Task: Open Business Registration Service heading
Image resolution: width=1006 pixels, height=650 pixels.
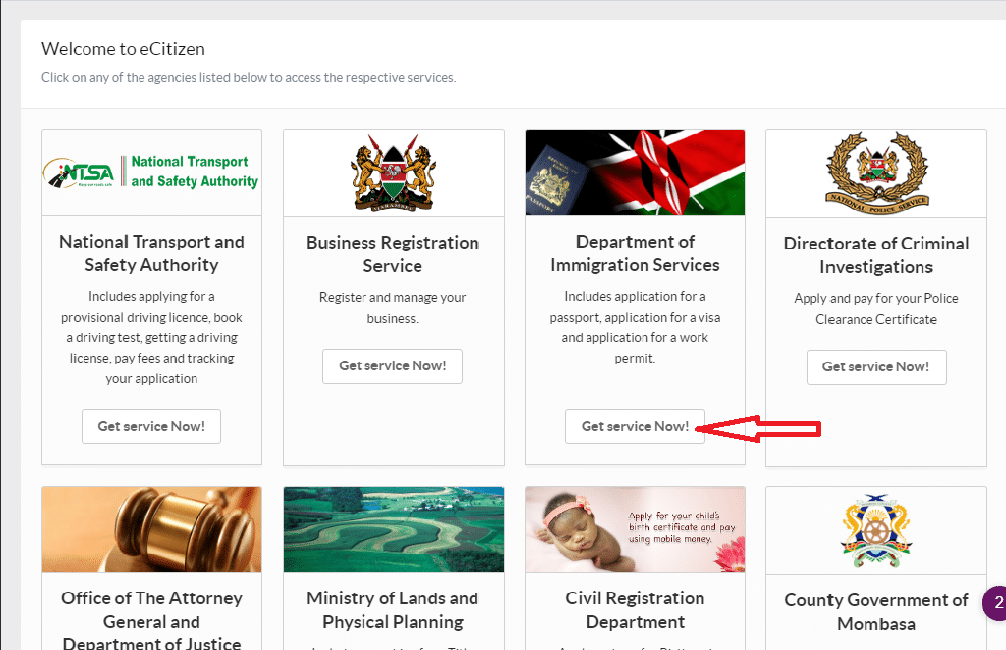Action: coord(392,254)
